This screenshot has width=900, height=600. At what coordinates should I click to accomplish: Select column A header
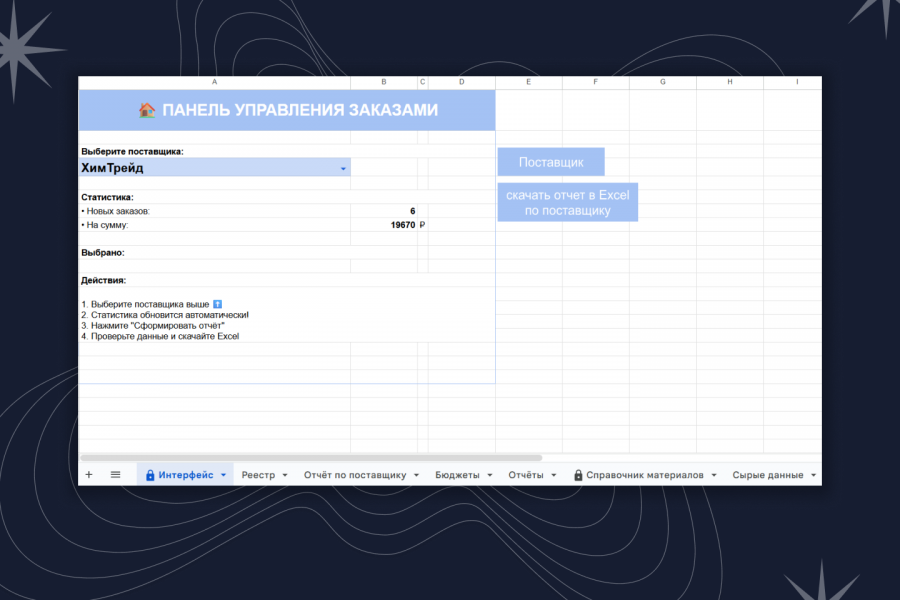click(214, 82)
